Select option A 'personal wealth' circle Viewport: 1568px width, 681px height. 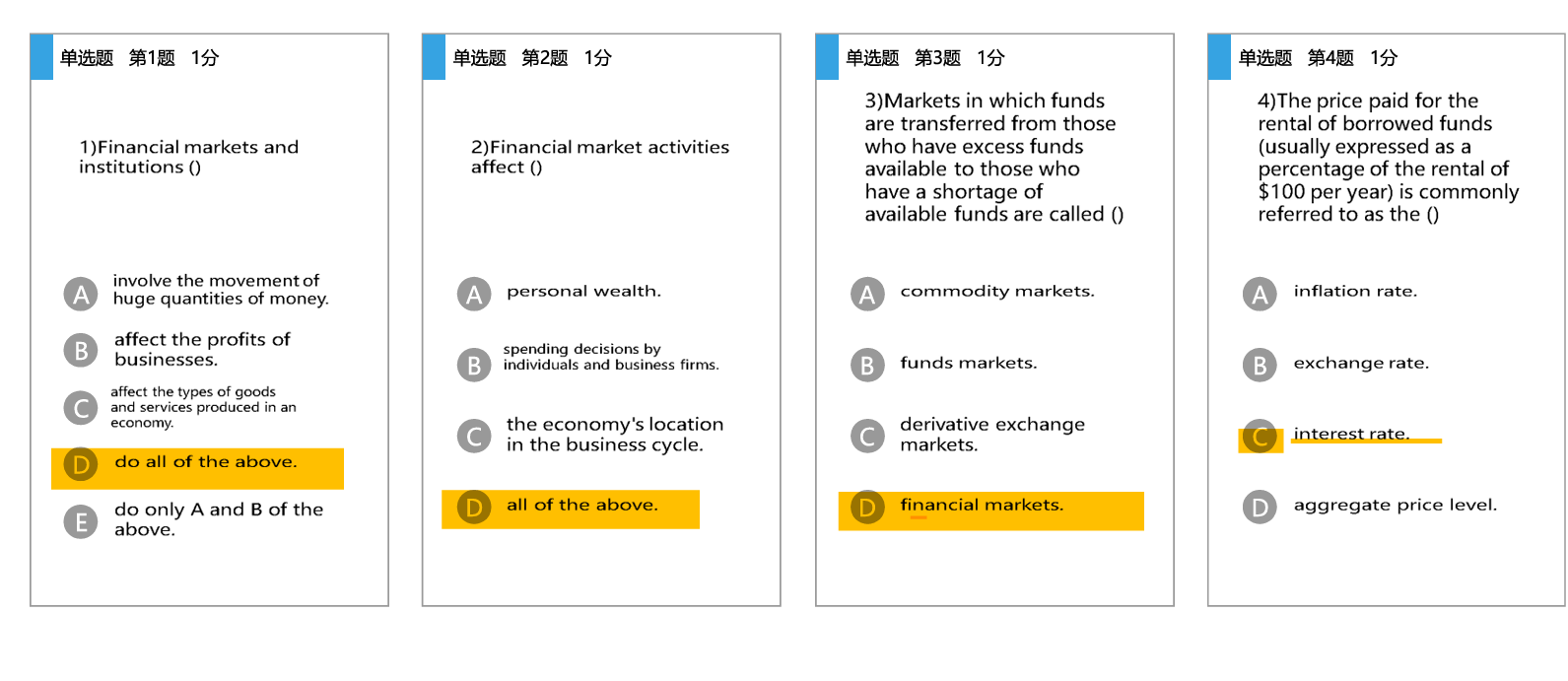pyautogui.click(x=474, y=294)
